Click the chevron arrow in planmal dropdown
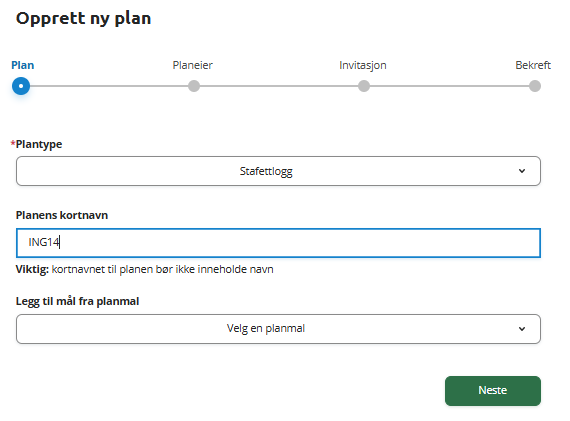Viewport: 570px width, 421px height. click(x=522, y=329)
